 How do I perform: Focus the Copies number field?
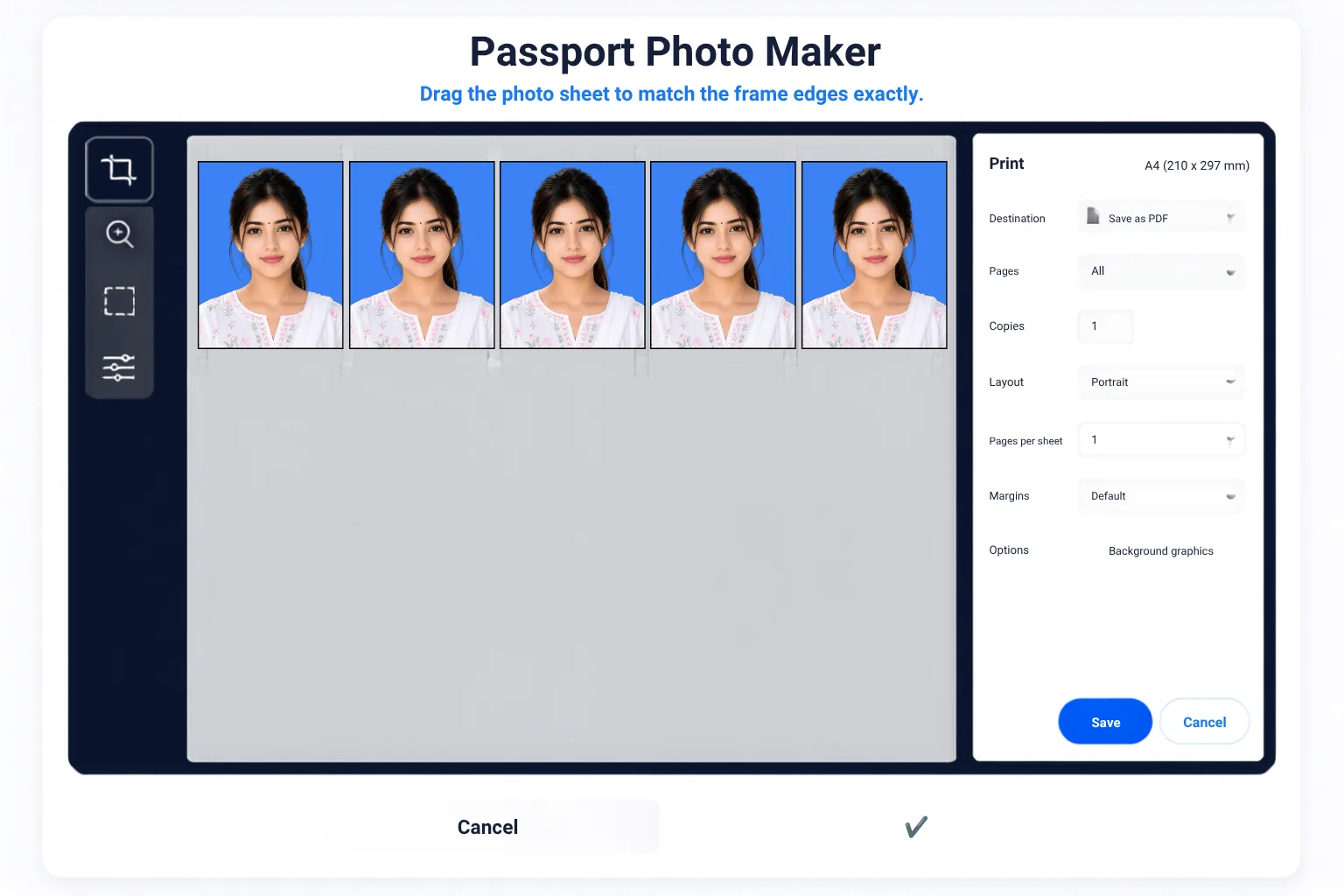[1106, 326]
